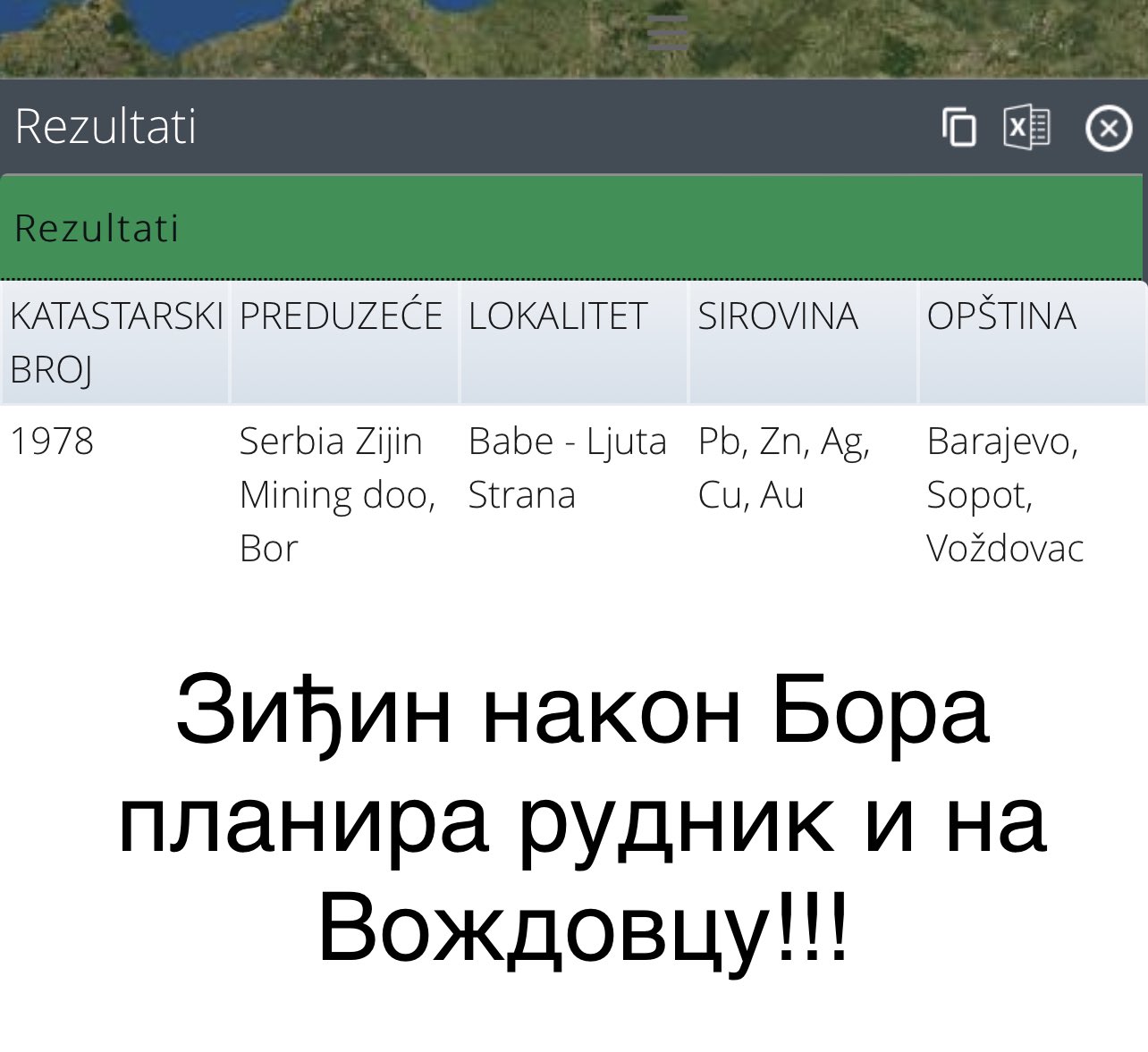
Task: Select the Serbia Zijin Mining doo, Bor cell
Action: pos(344,494)
